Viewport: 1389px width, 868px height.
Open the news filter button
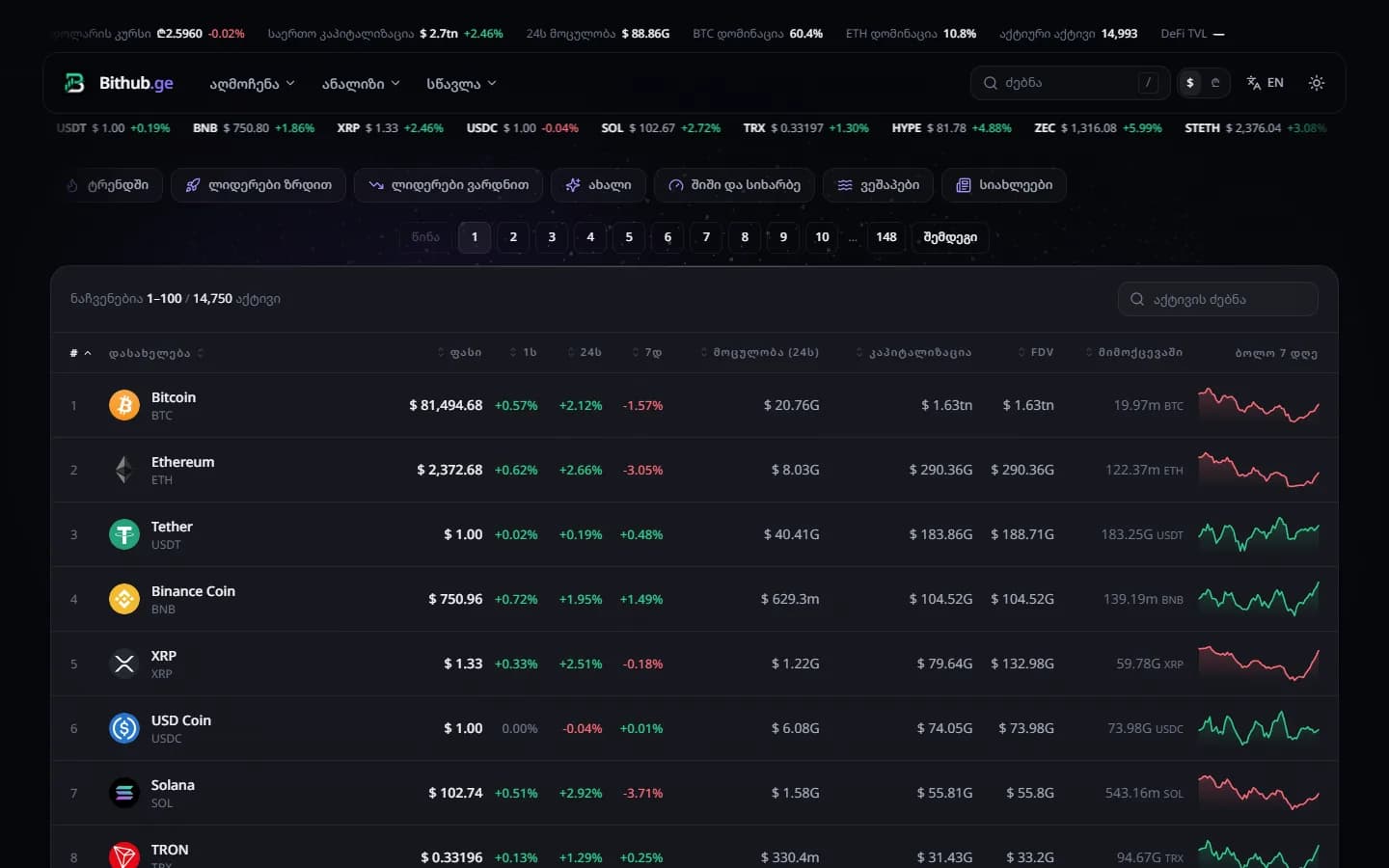coord(1004,185)
